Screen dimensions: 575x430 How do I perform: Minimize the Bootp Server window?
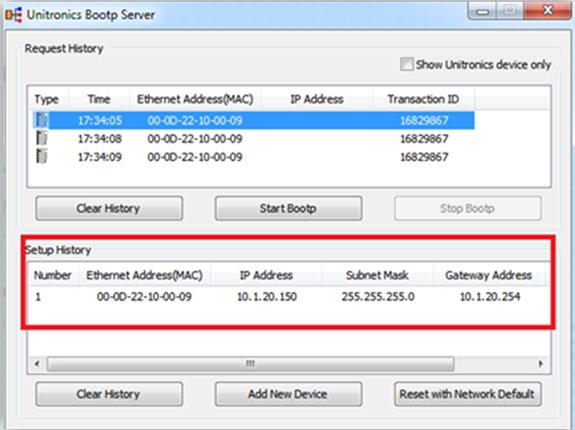(483, 12)
